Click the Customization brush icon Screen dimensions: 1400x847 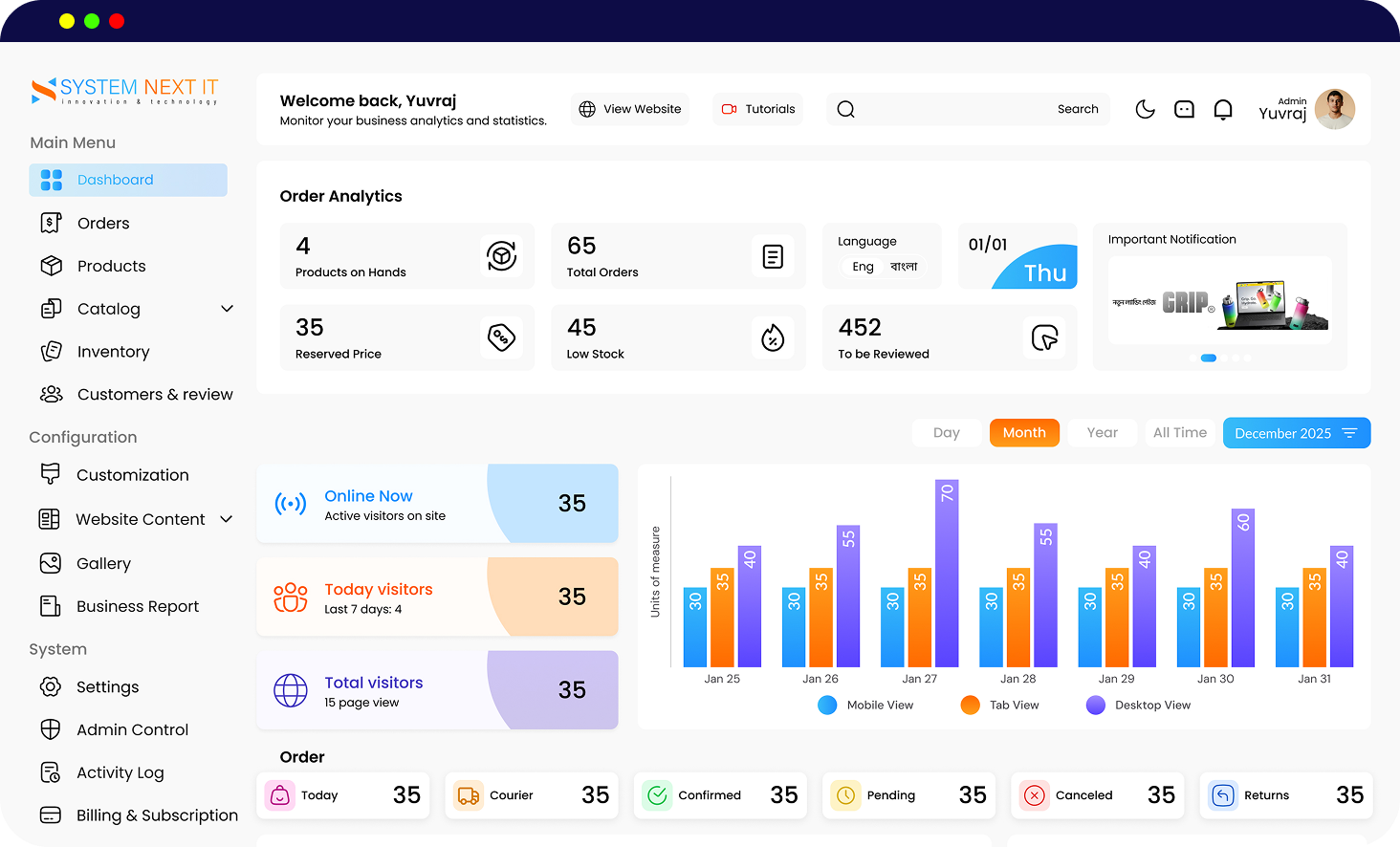click(51, 473)
